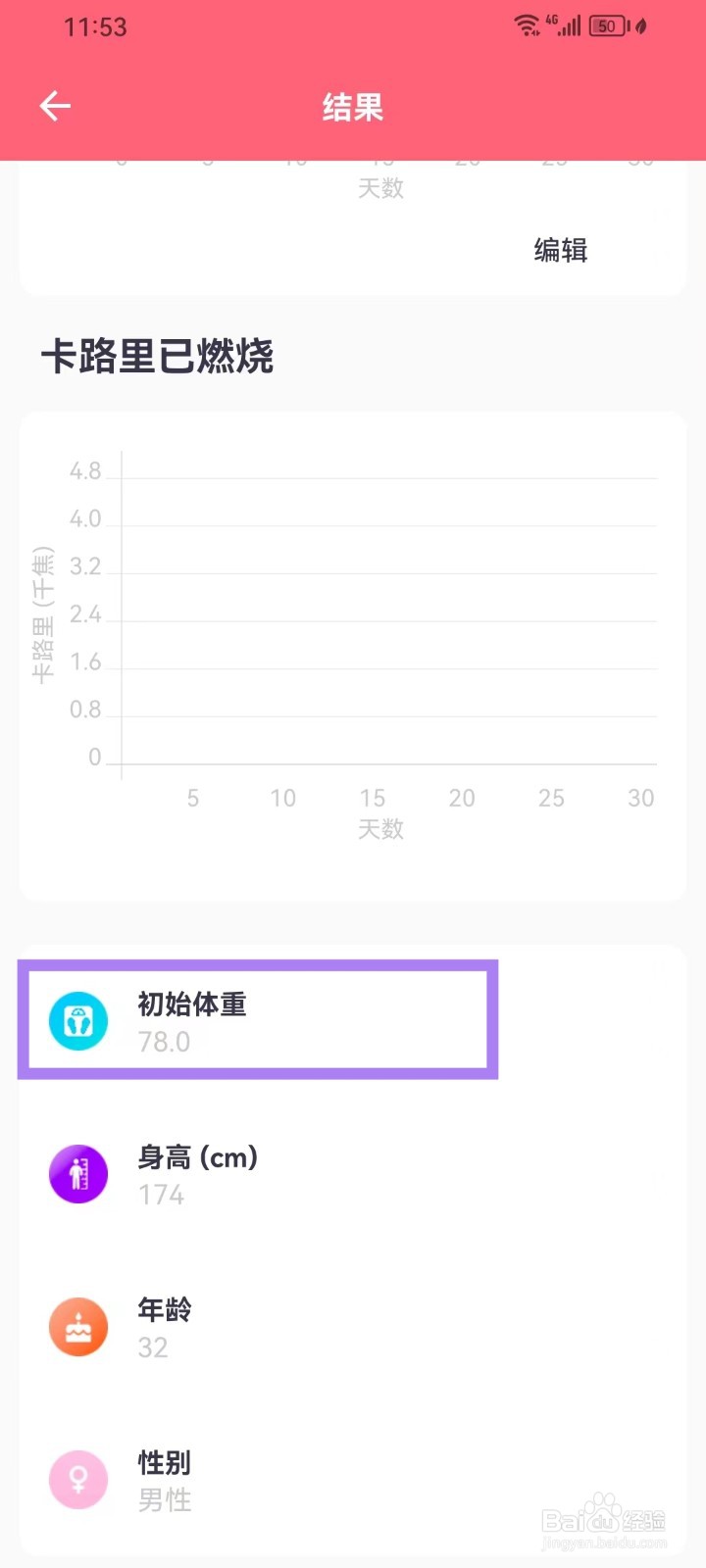Tap the 编辑 button

pos(561,251)
